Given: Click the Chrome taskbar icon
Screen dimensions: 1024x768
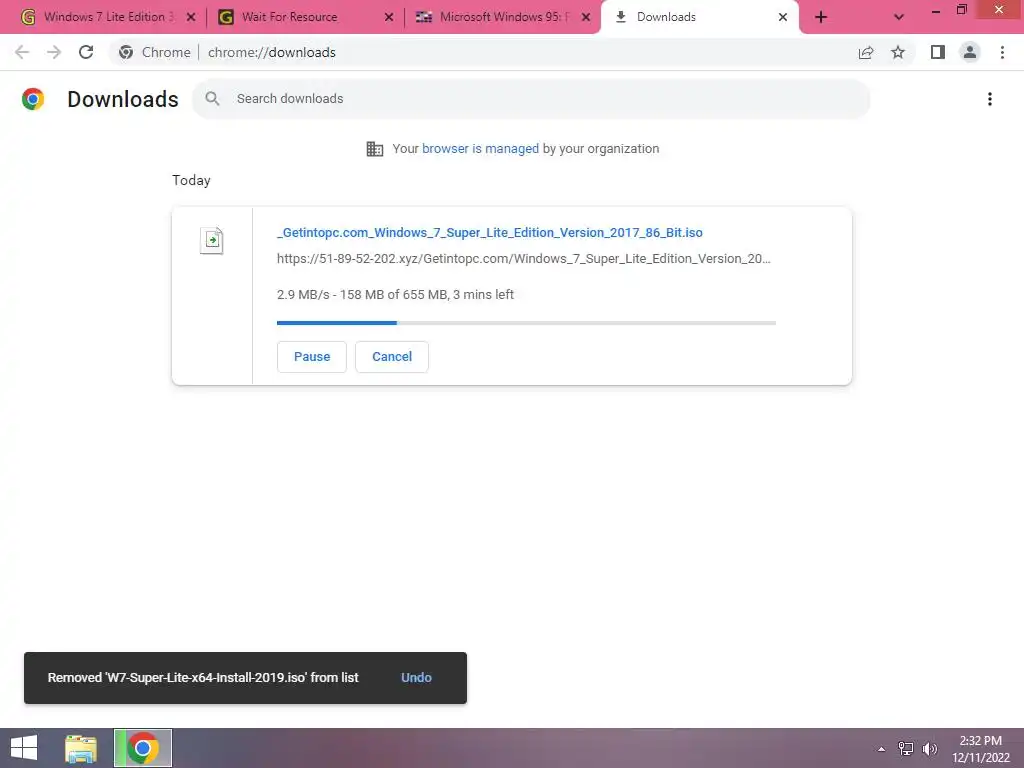Looking at the screenshot, I should 143,748.
